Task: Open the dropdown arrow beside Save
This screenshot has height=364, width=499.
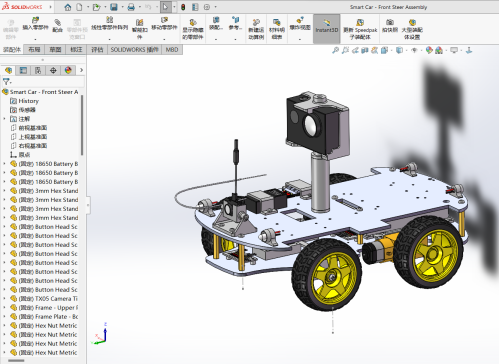Action: pos(122,7)
